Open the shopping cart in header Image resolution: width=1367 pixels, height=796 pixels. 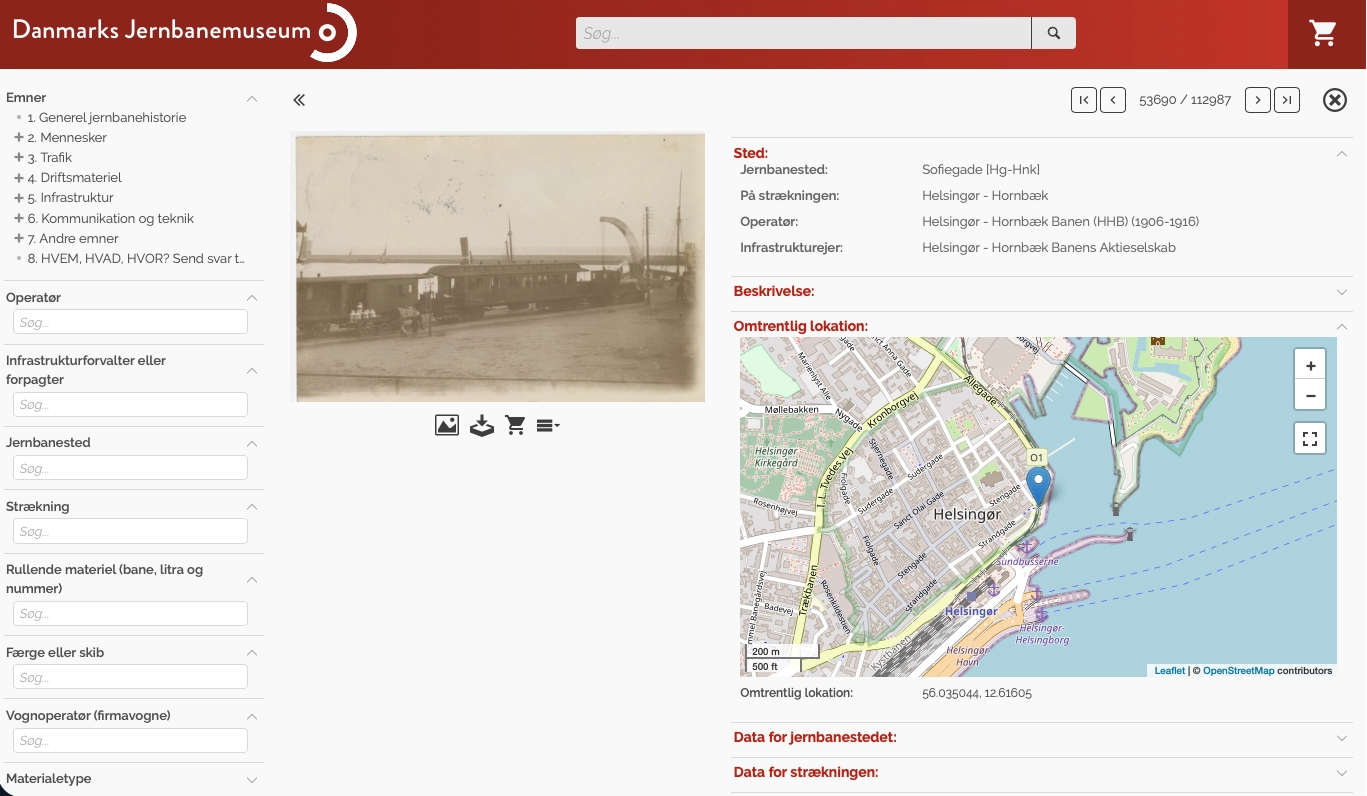[x=1323, y=33]
